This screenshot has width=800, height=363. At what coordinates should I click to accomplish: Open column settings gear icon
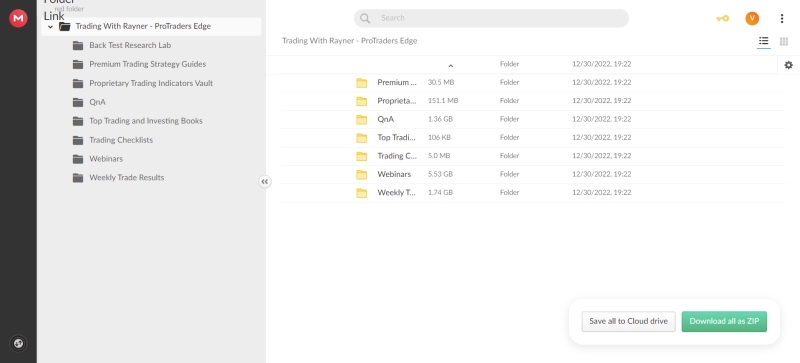point(788,65)
